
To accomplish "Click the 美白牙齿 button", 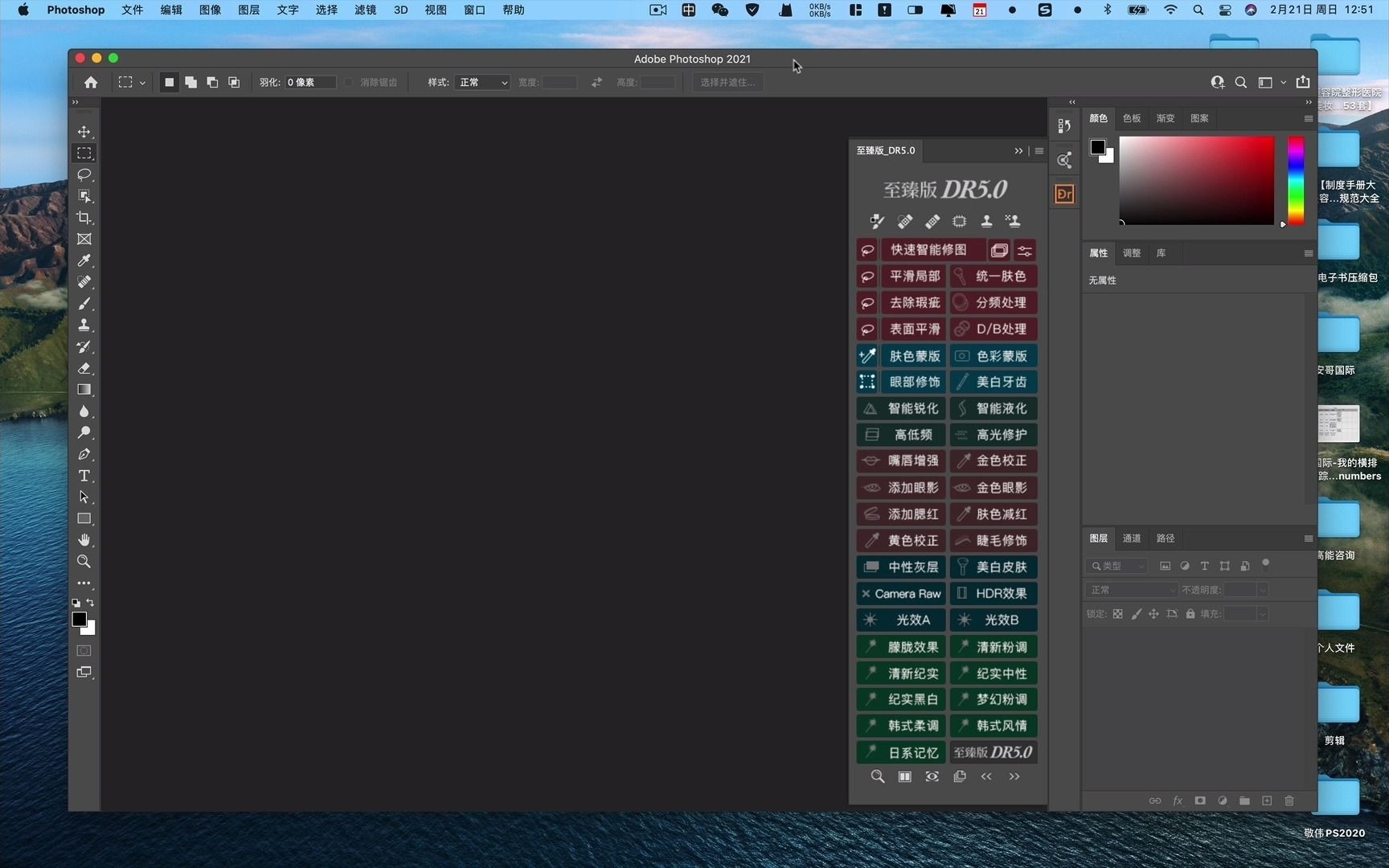I will click(x=994, y=382).
